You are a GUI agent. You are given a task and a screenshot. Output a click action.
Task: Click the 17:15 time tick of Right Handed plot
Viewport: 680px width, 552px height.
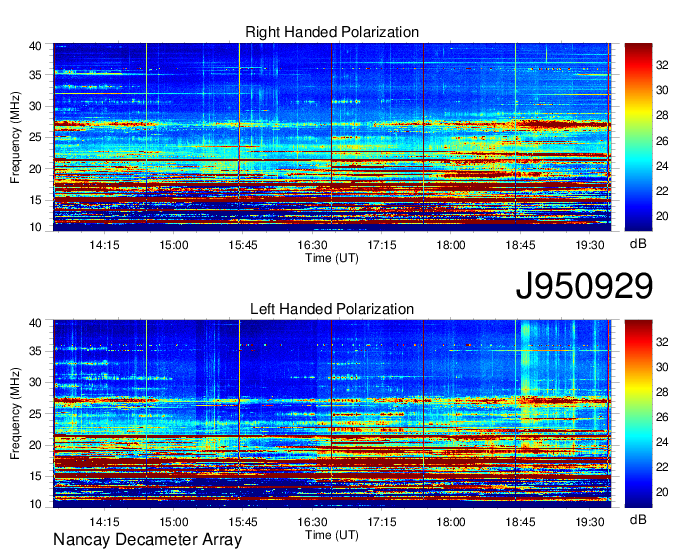382,245
